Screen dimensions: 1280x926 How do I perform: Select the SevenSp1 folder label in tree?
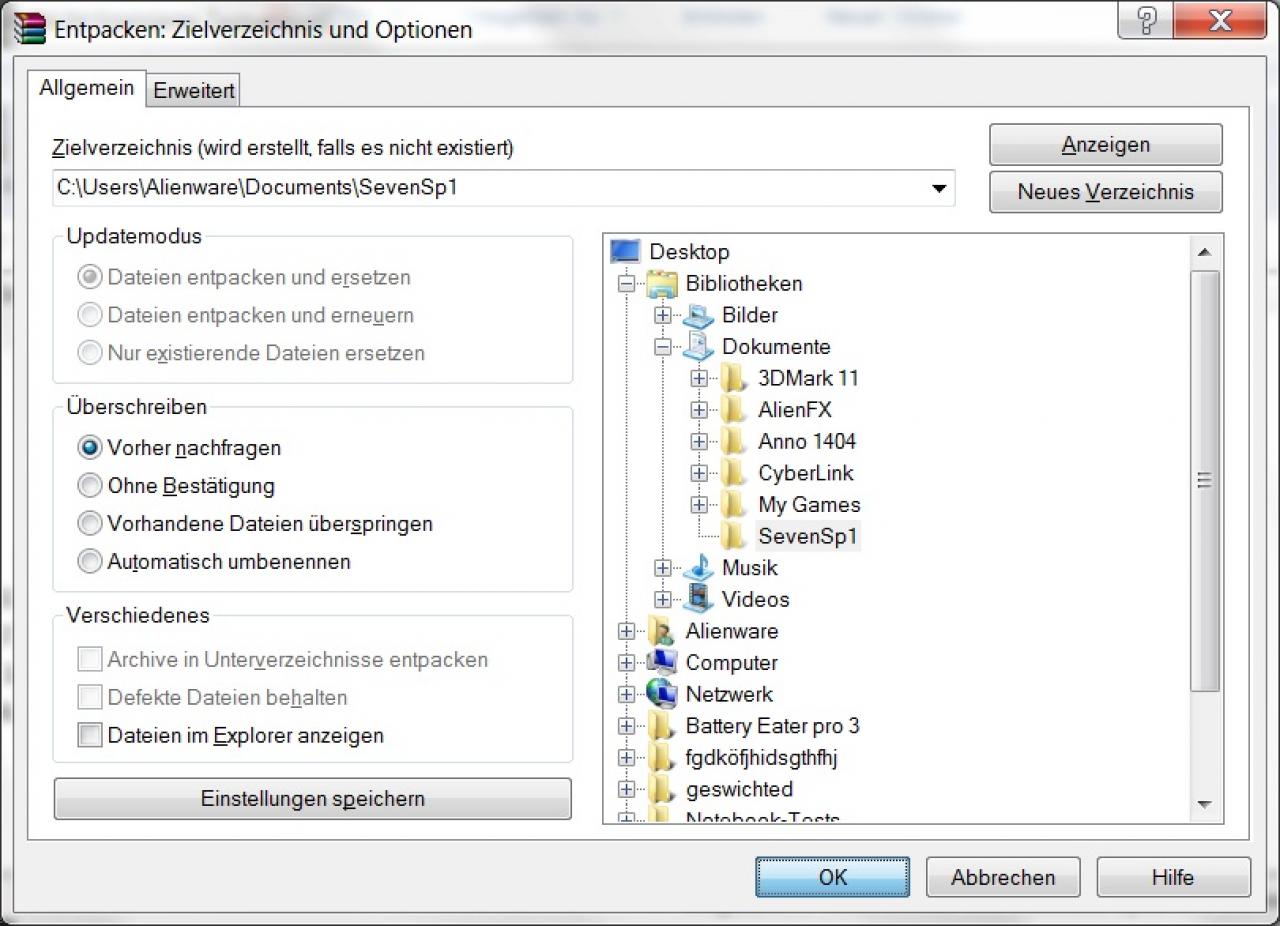point(807,536)
